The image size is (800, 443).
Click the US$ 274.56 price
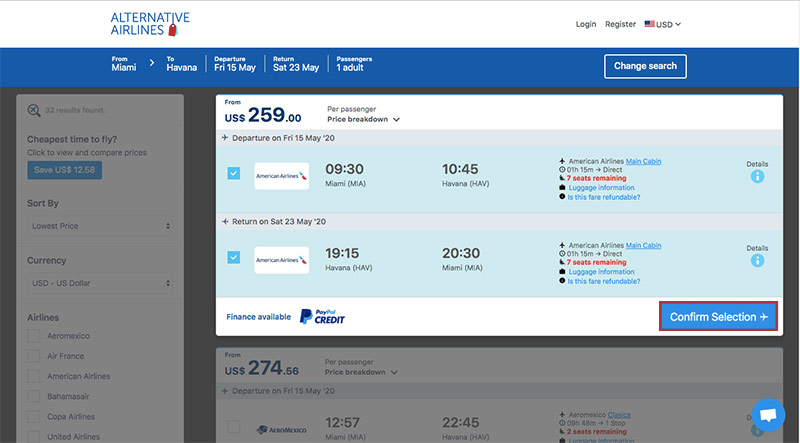pyautogui.click(x=262, y=368)
